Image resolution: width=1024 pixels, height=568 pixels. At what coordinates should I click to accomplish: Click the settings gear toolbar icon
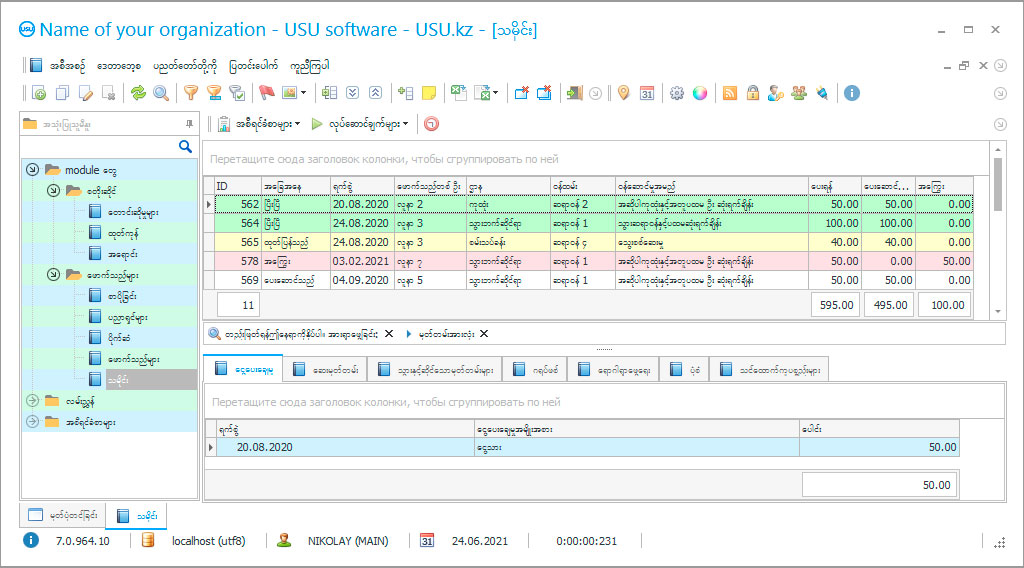(676, 93)
